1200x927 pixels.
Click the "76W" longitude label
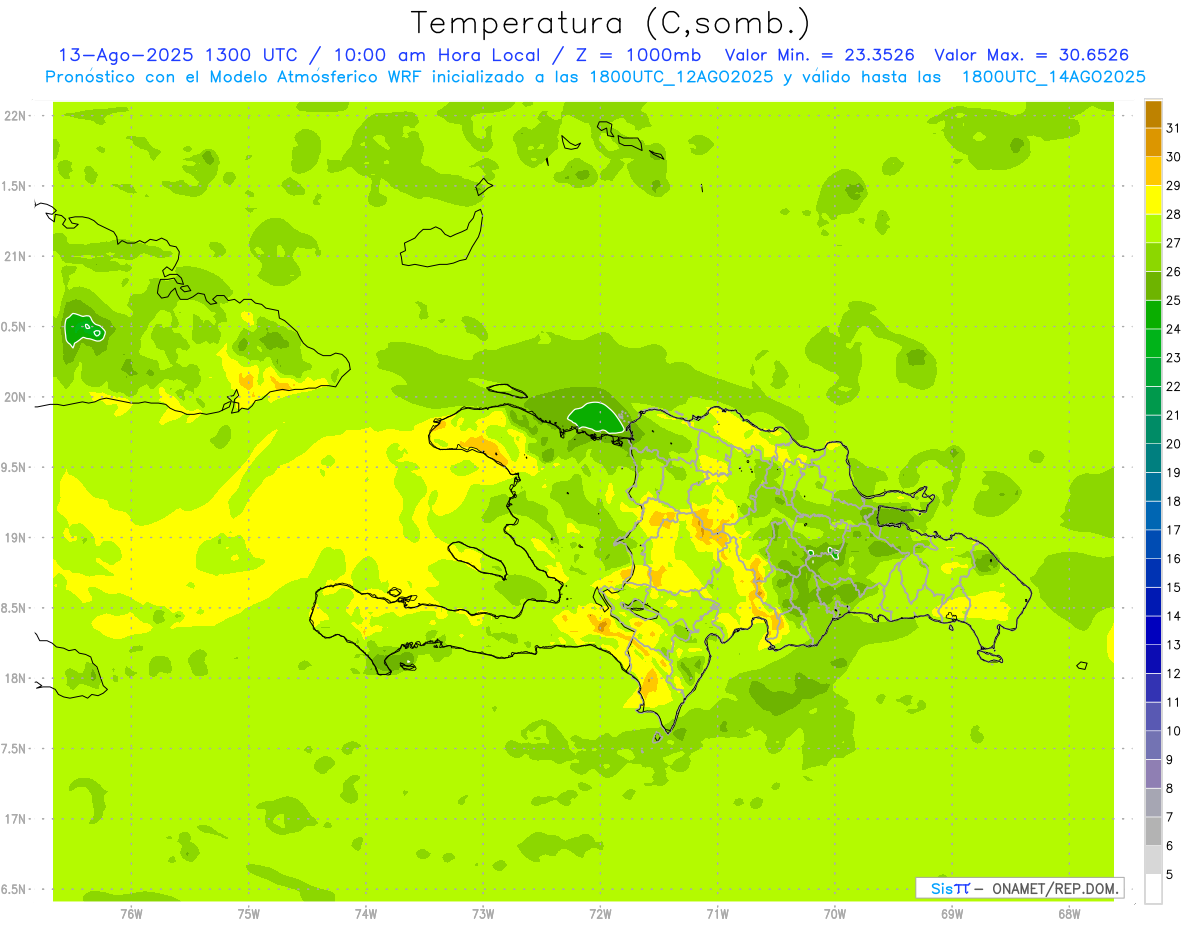[131, 914]
